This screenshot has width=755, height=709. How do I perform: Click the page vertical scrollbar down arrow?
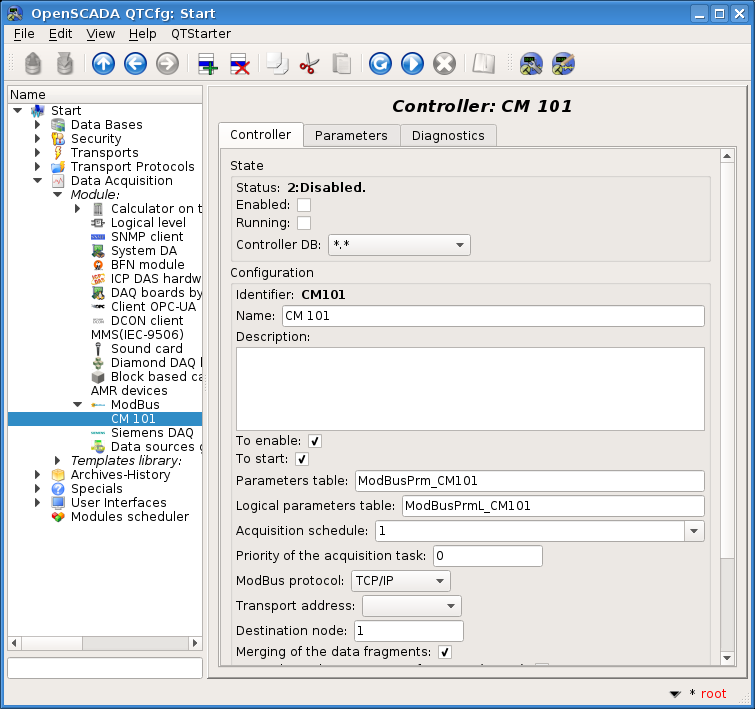(x=727, y=658)
